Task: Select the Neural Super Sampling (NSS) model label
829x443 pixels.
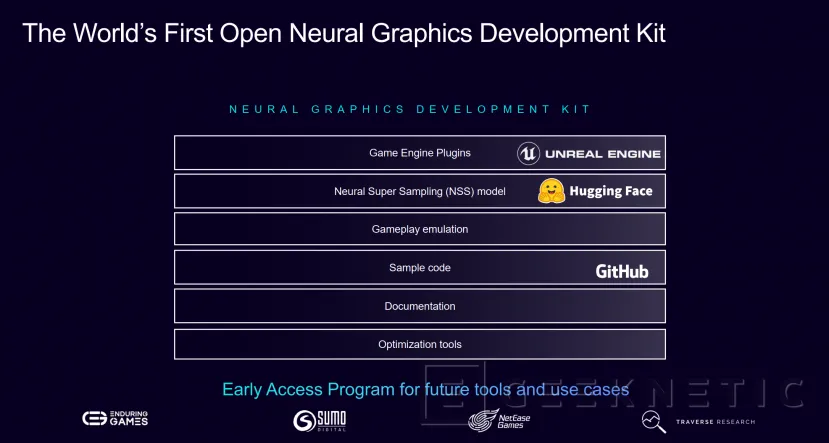Action: pos(420,191)
